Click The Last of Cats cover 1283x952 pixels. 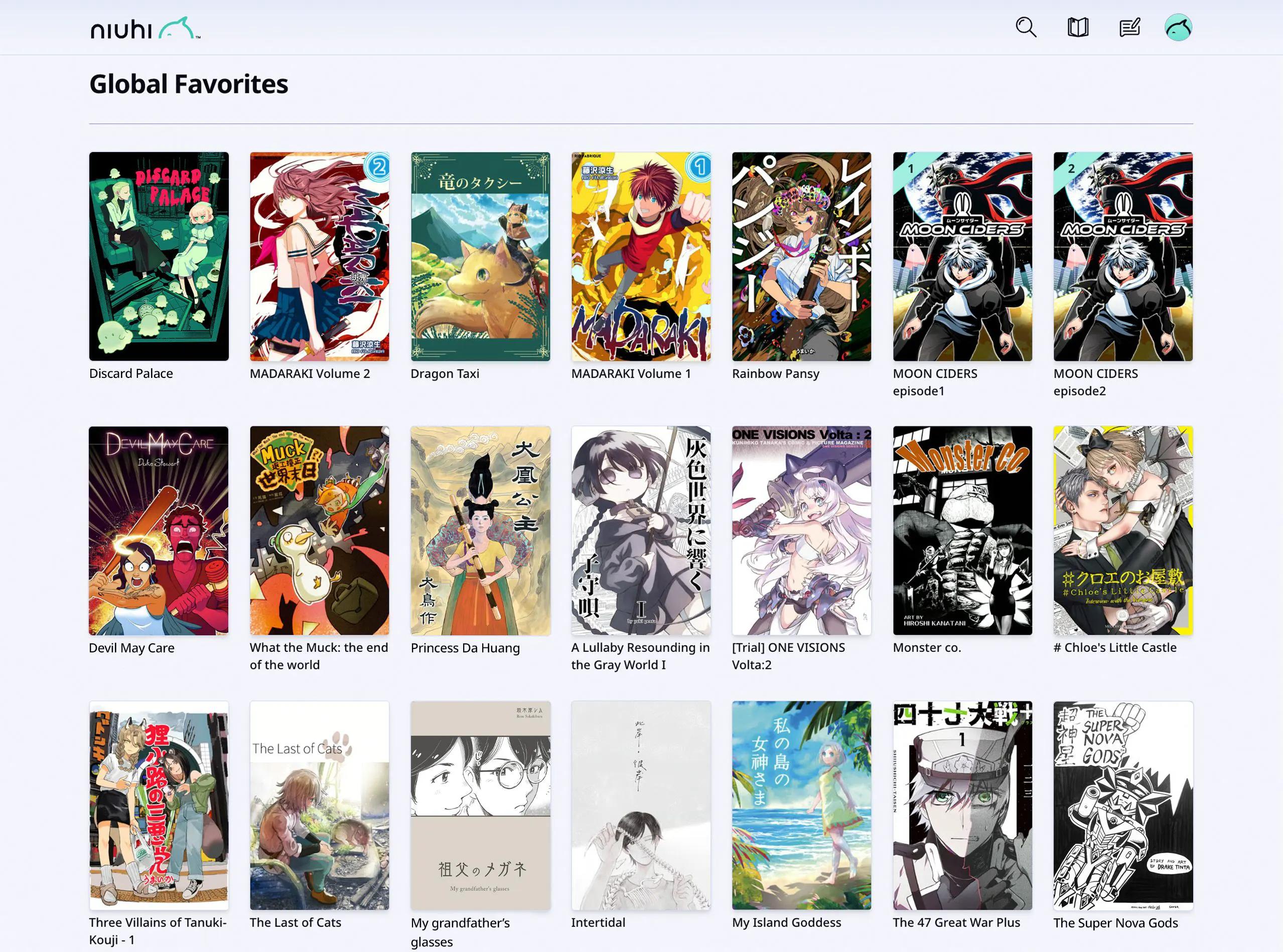click(320, 805)
